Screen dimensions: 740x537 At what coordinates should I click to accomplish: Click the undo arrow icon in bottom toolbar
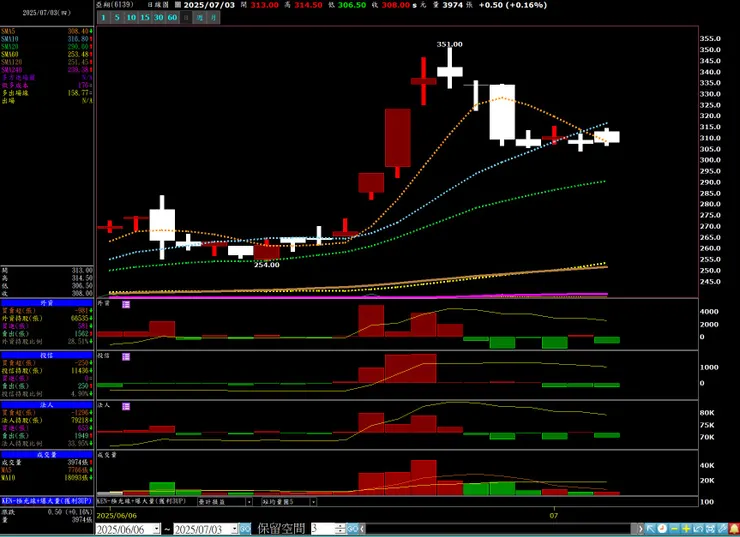click(698, 529)
